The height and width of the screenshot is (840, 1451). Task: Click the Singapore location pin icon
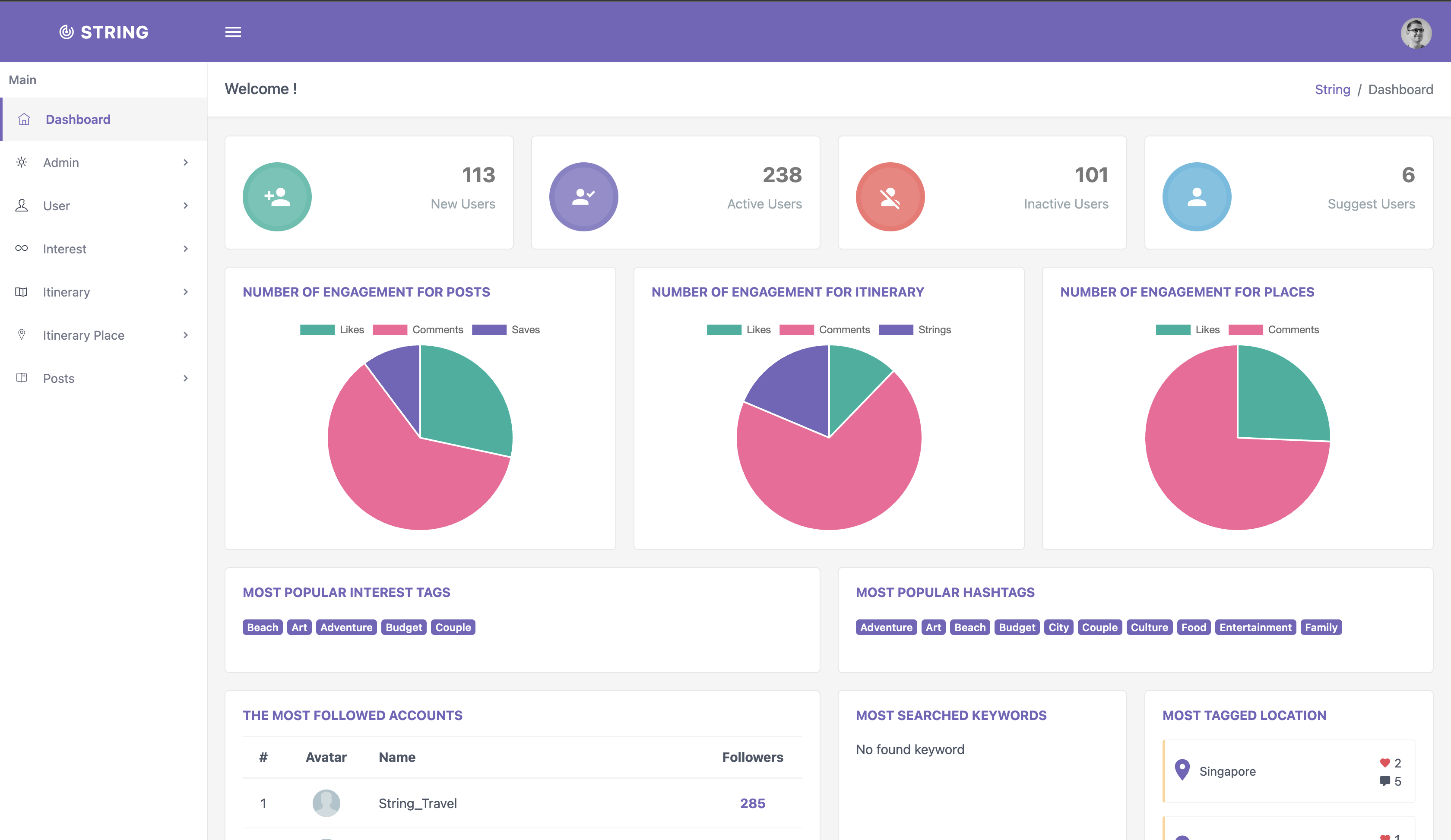point(1182,770)
